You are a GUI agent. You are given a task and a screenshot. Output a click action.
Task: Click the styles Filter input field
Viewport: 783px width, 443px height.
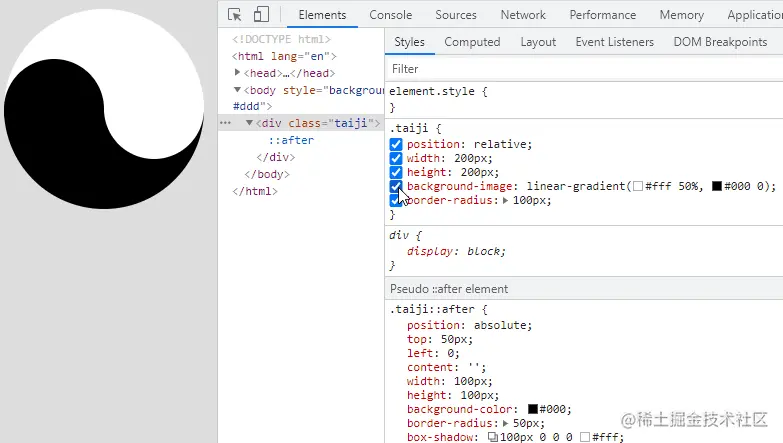click(x=584, y=69)
